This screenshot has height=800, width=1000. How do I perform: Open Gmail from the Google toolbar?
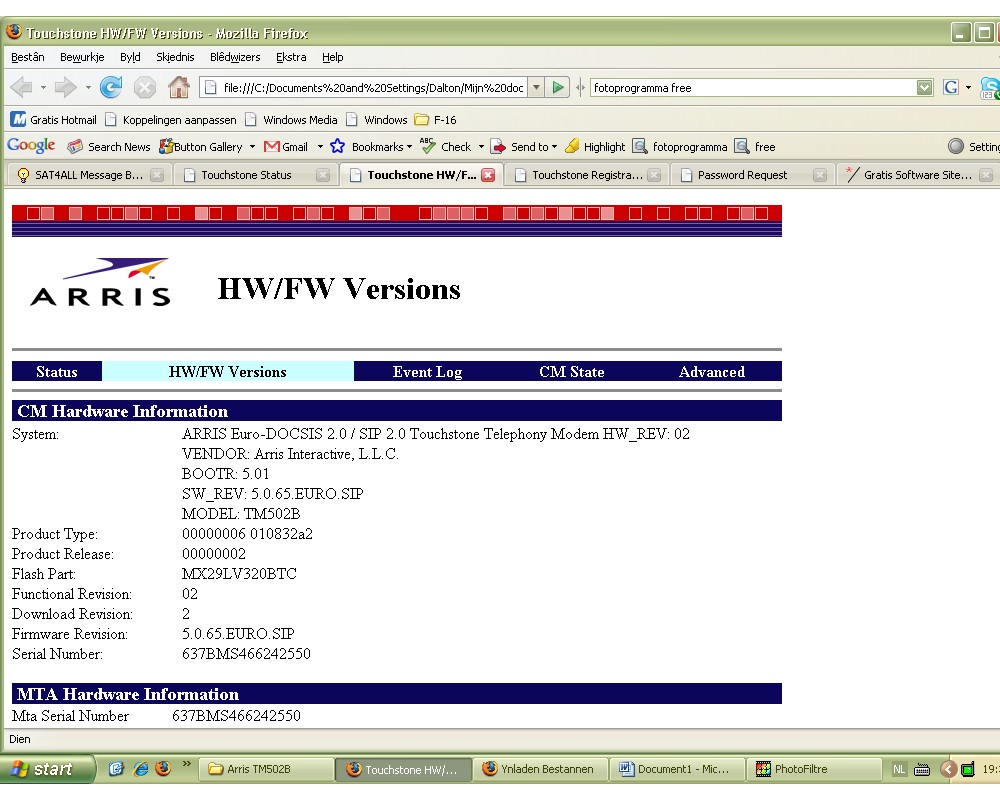[286, 147]
